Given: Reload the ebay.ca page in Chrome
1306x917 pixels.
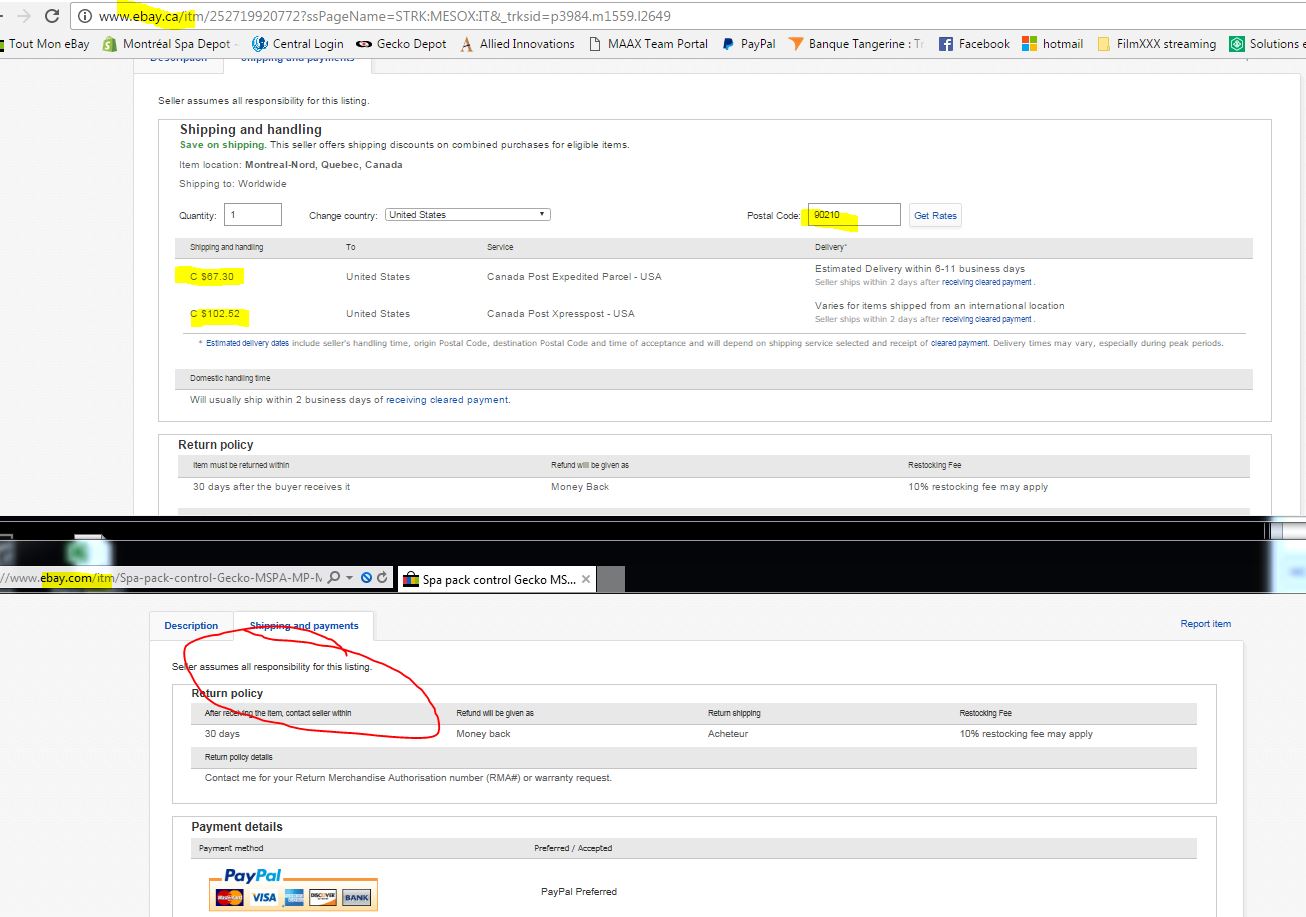Looking at the screenshot, I should 52,16.
